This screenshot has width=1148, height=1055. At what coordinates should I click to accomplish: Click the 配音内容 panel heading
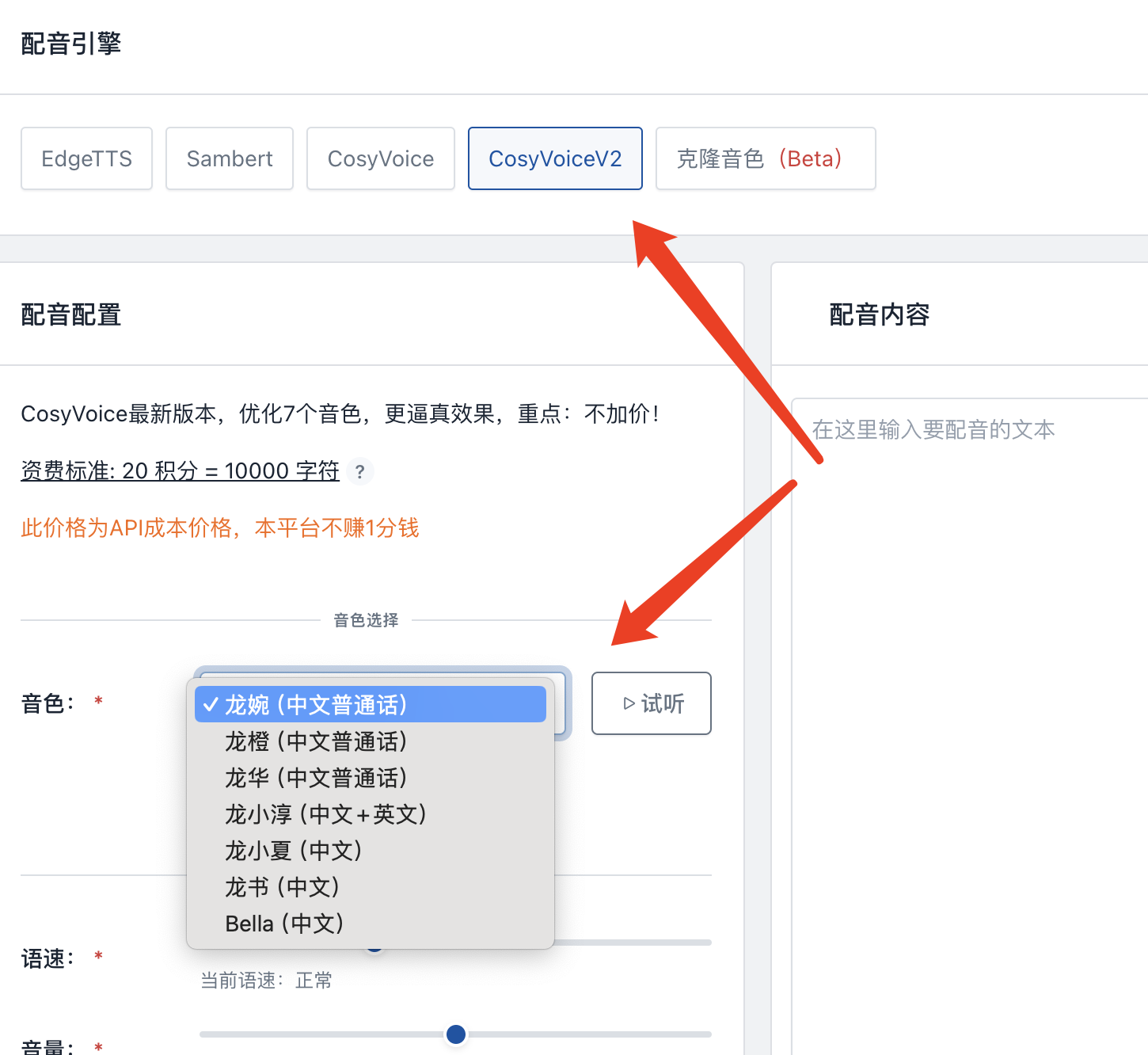click(880, 314)
